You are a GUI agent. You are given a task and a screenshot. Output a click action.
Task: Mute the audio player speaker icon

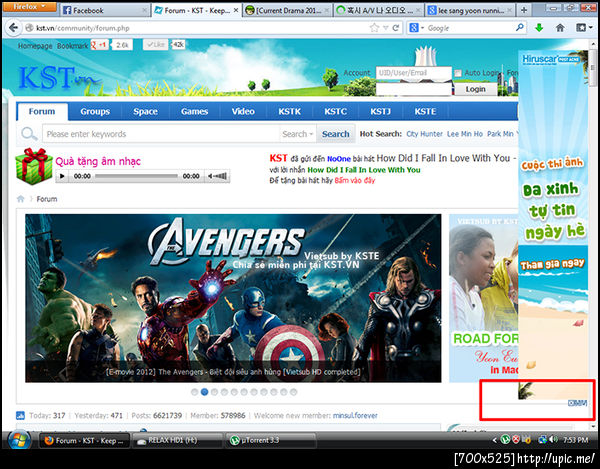(210, 176)
